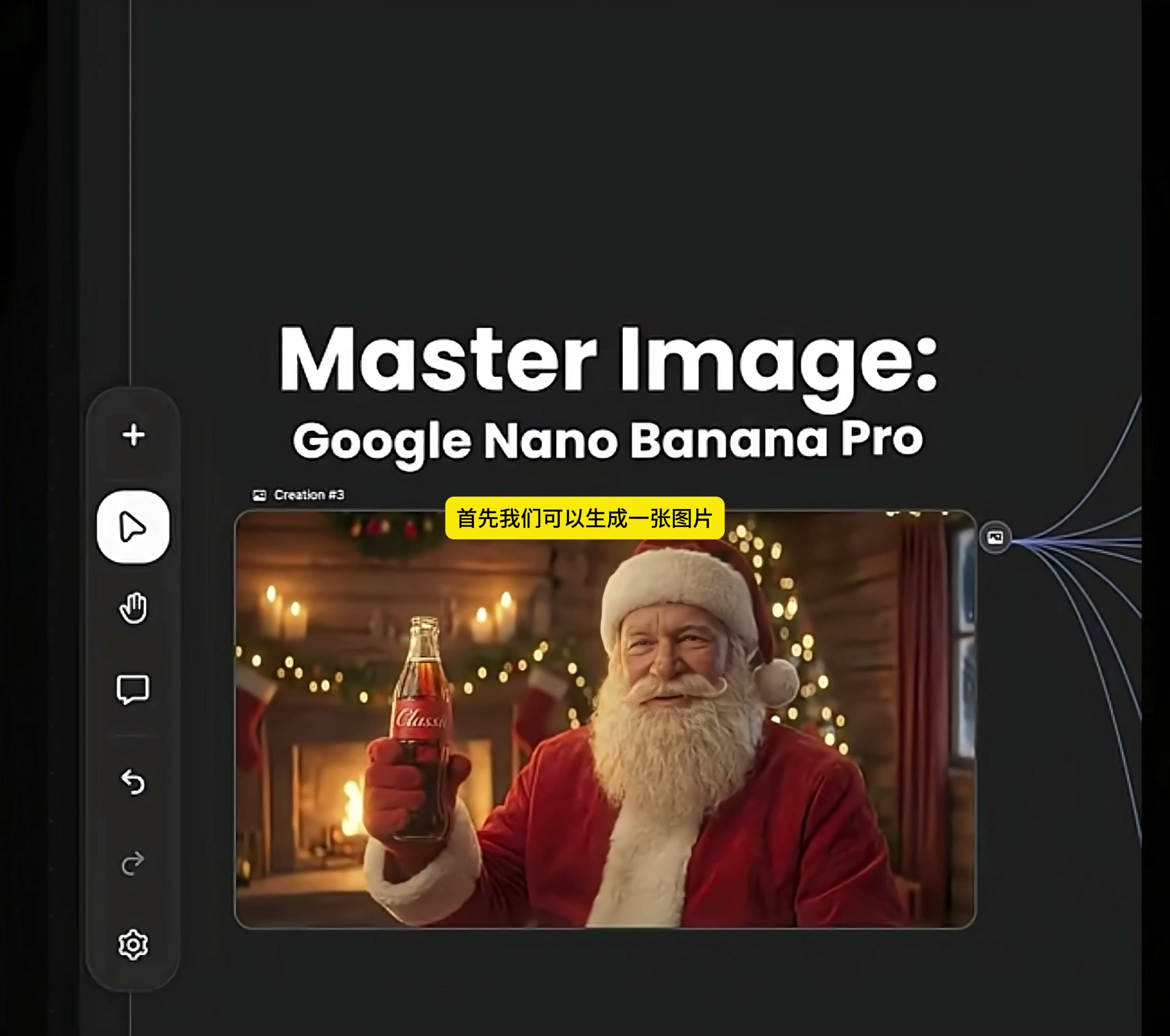Open the settings gear
The height and width of the screenshot is (1036, 1170).
(133, 945)
